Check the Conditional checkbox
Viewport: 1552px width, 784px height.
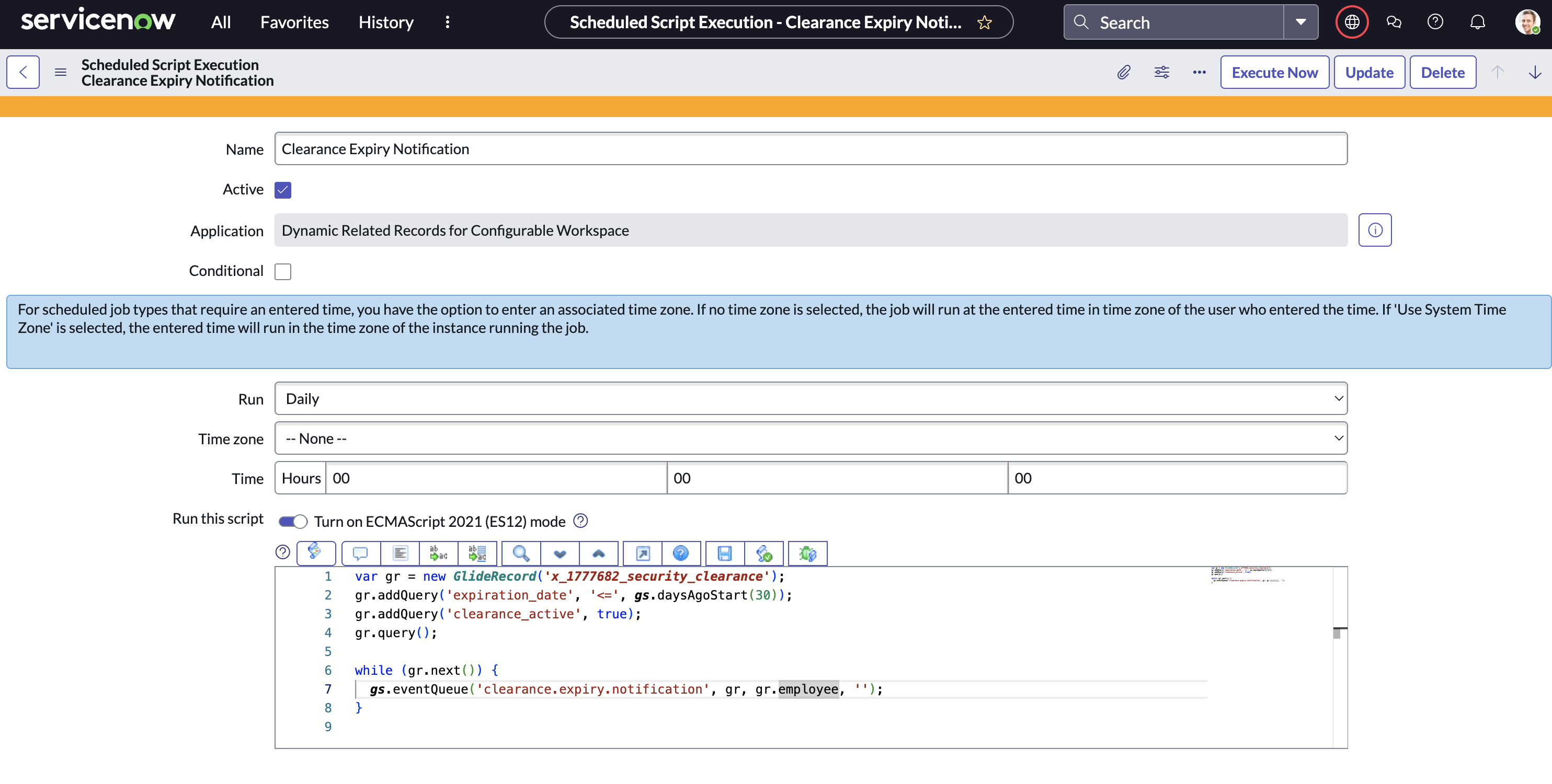pos(282,271)
